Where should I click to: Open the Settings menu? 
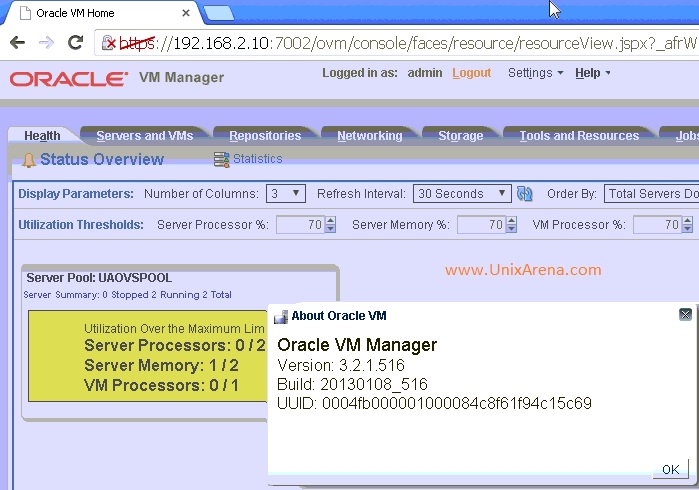pyautogui.click(x=535, y=73)
